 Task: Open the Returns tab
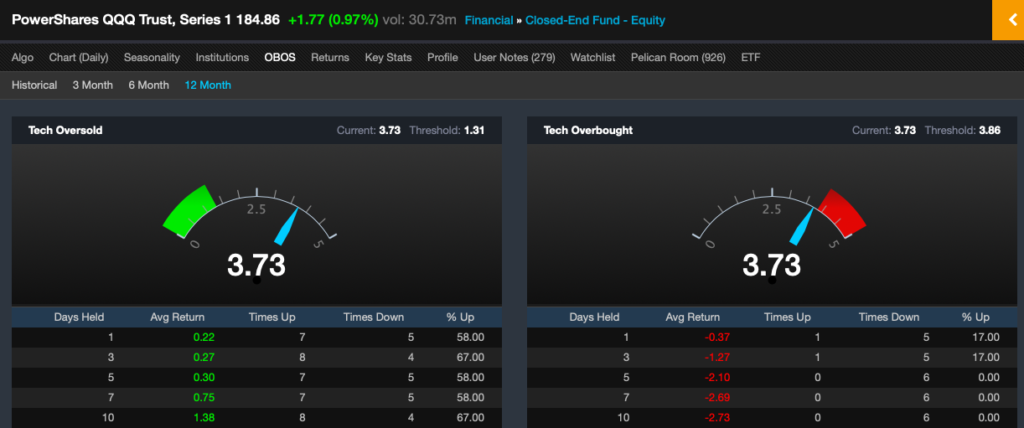pyautogui.click(x=330, y=58)
